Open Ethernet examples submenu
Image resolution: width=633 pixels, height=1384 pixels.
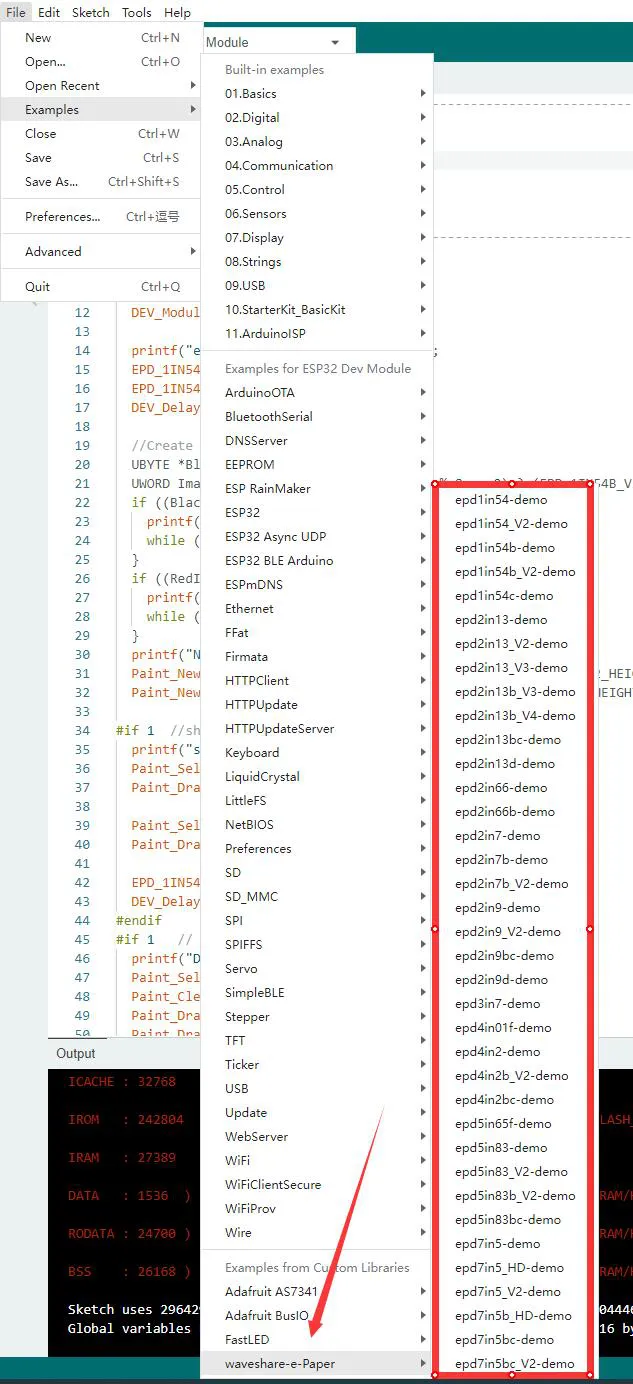[317, 609]
